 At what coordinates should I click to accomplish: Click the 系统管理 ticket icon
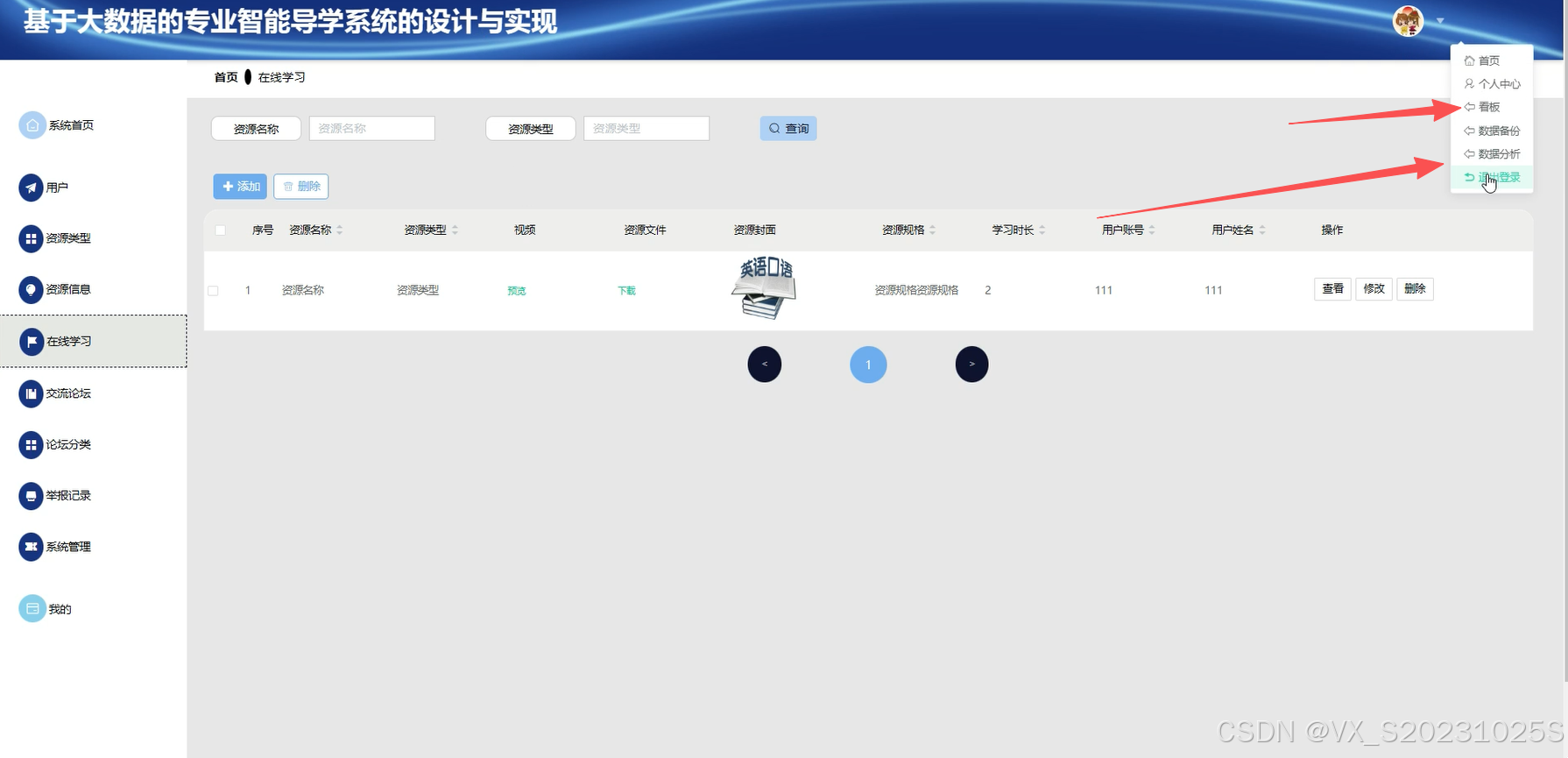31,547
